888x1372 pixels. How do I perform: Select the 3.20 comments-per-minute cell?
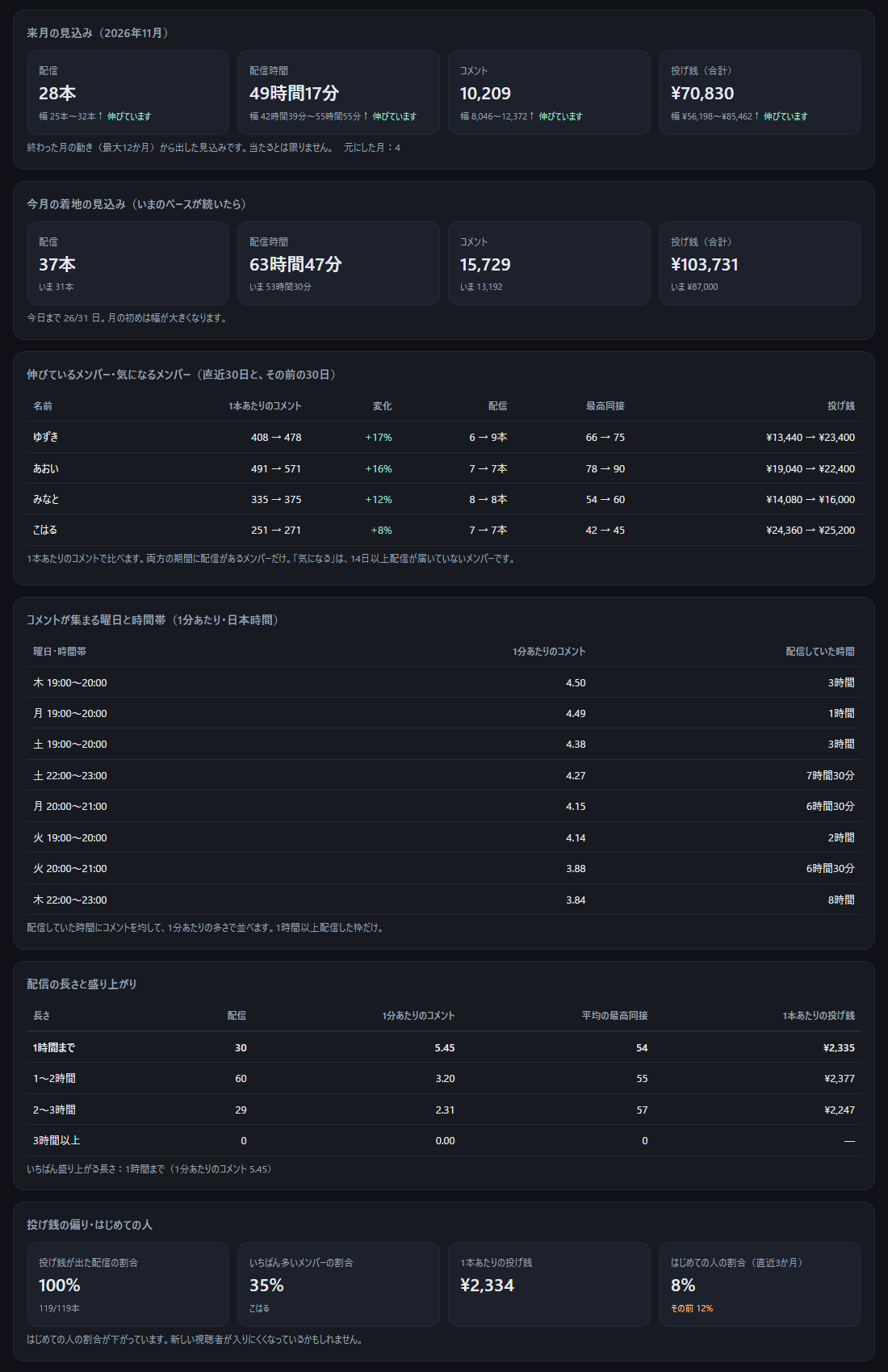click(x=445, y=1078)
